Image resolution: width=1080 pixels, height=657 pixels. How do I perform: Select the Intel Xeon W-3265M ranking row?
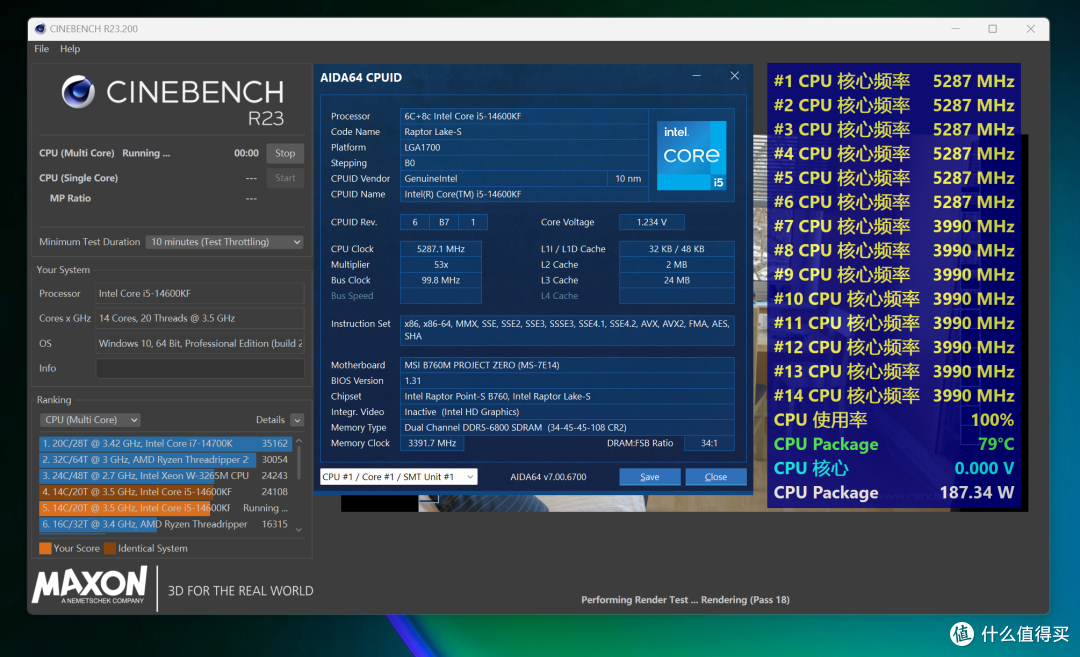pyautogui.click(x=165, y=475)
